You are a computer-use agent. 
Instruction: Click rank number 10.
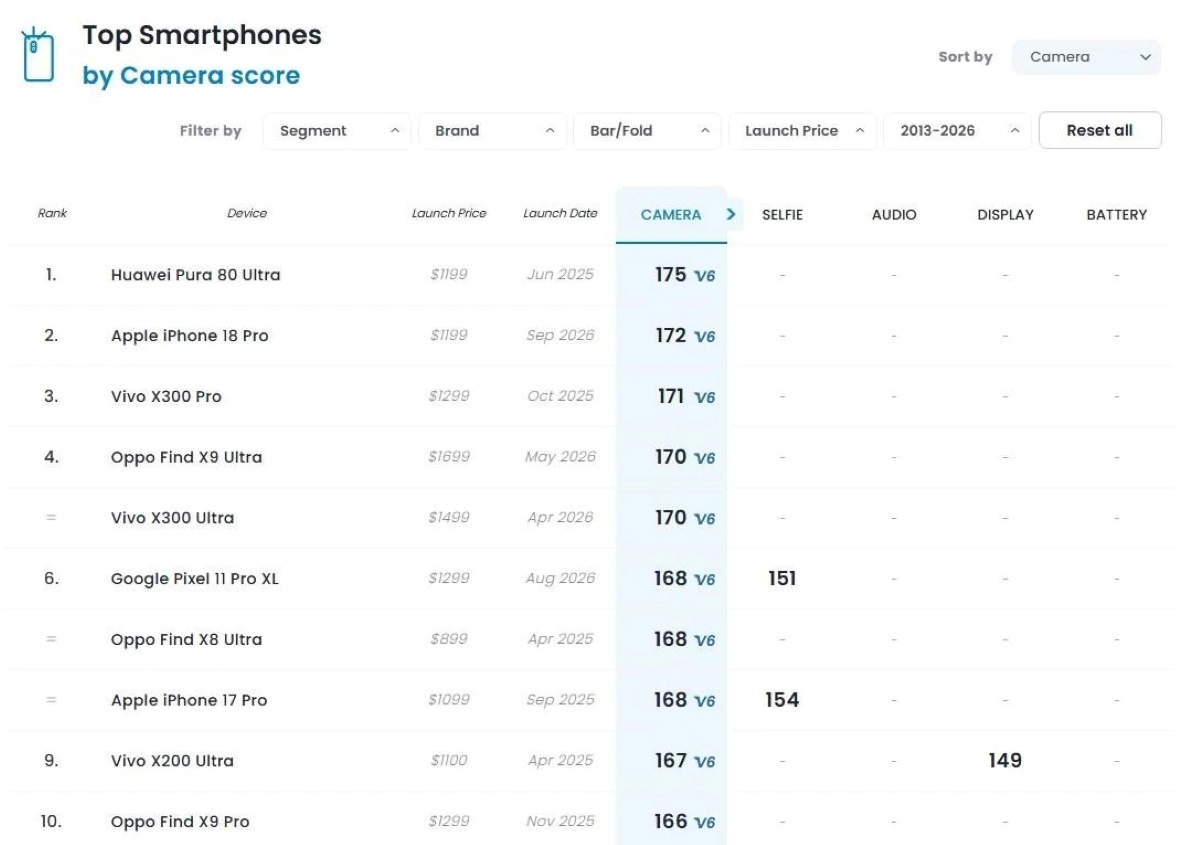(x=51, y=822)
